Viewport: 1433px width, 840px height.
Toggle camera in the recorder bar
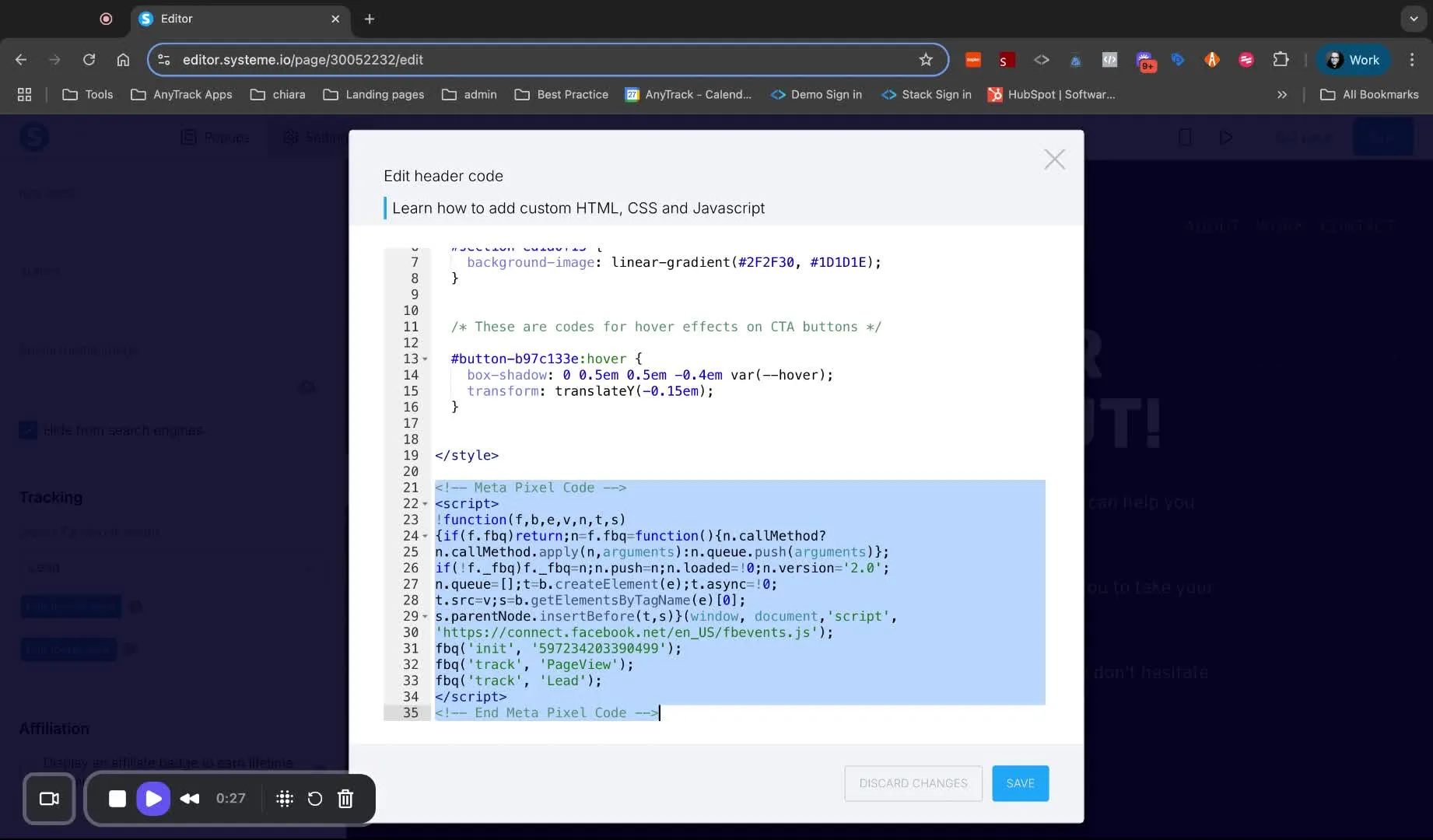[49, 798]
